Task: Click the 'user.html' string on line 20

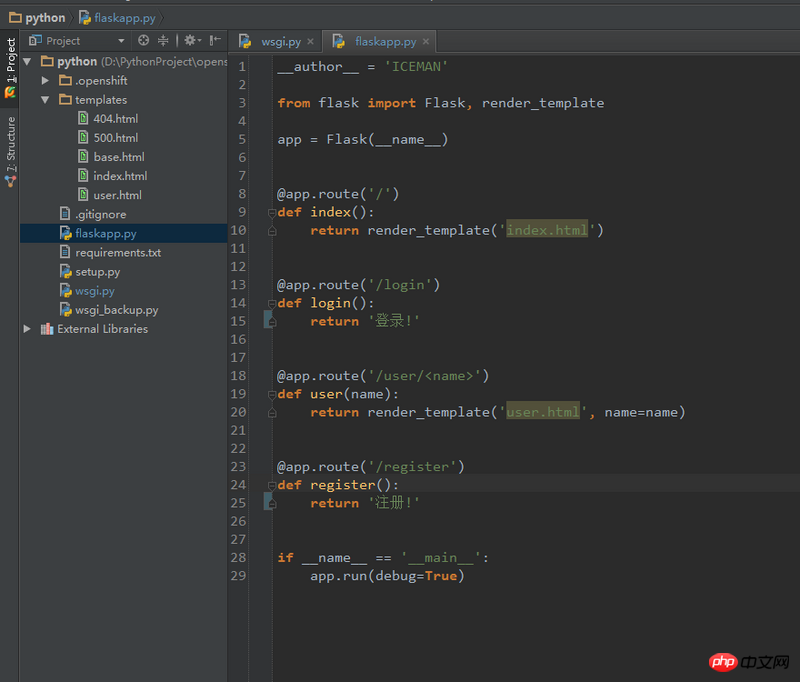Action: click(543, 412)
